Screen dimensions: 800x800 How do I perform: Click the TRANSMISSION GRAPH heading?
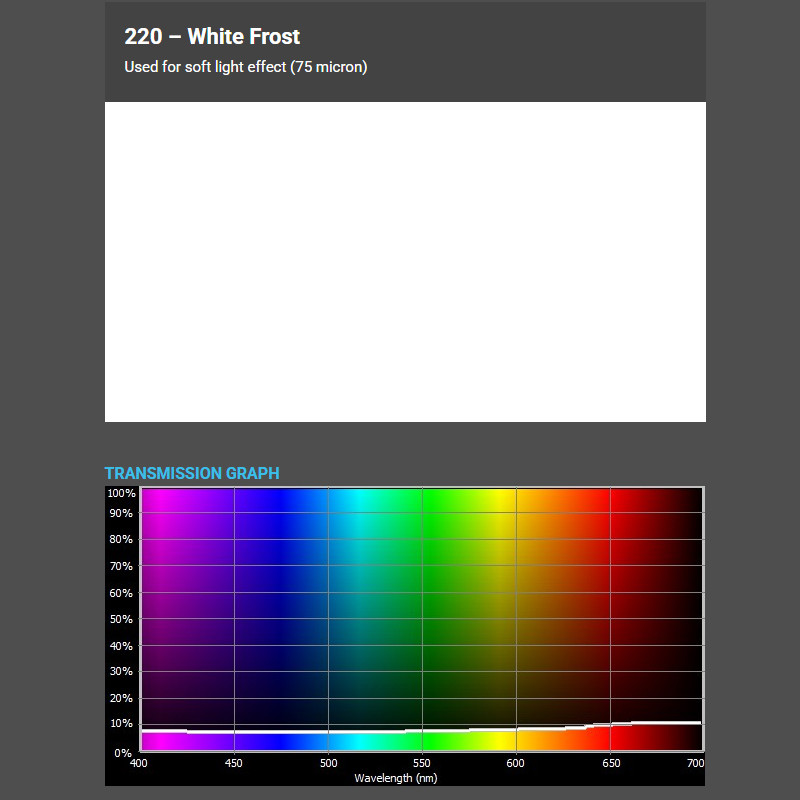[190, 473]
